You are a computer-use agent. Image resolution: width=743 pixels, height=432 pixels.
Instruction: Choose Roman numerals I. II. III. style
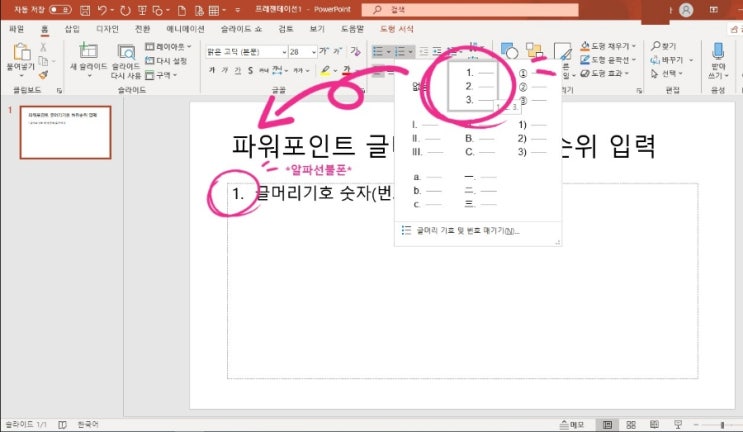coord(425,138)
